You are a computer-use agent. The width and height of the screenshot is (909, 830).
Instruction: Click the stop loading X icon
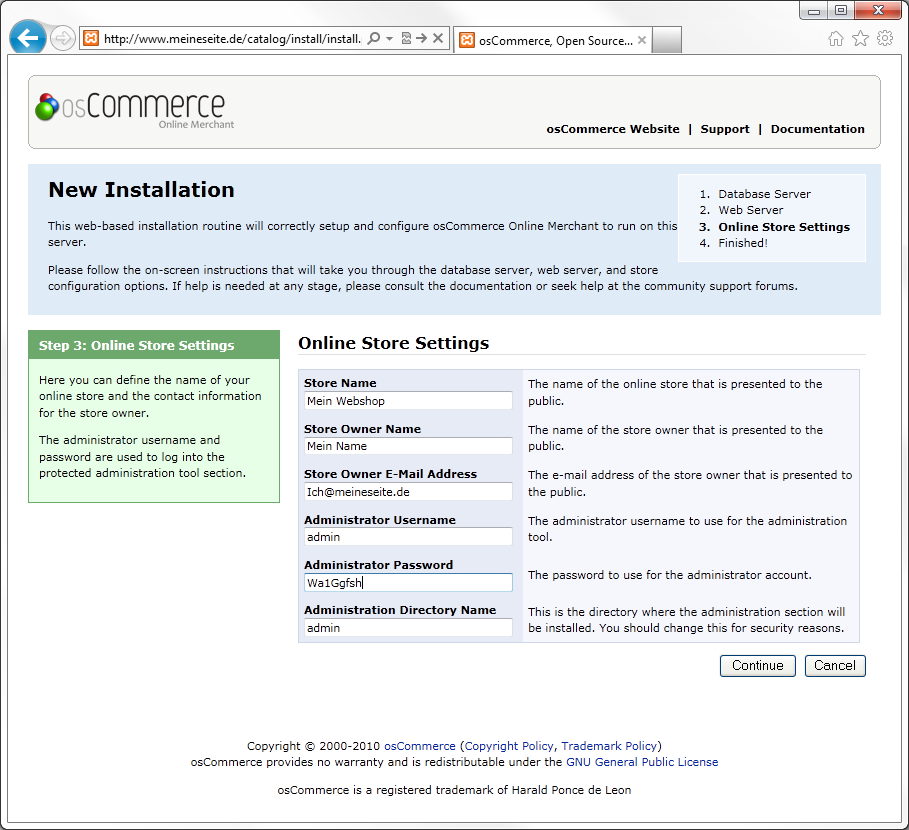pos(438,39)
